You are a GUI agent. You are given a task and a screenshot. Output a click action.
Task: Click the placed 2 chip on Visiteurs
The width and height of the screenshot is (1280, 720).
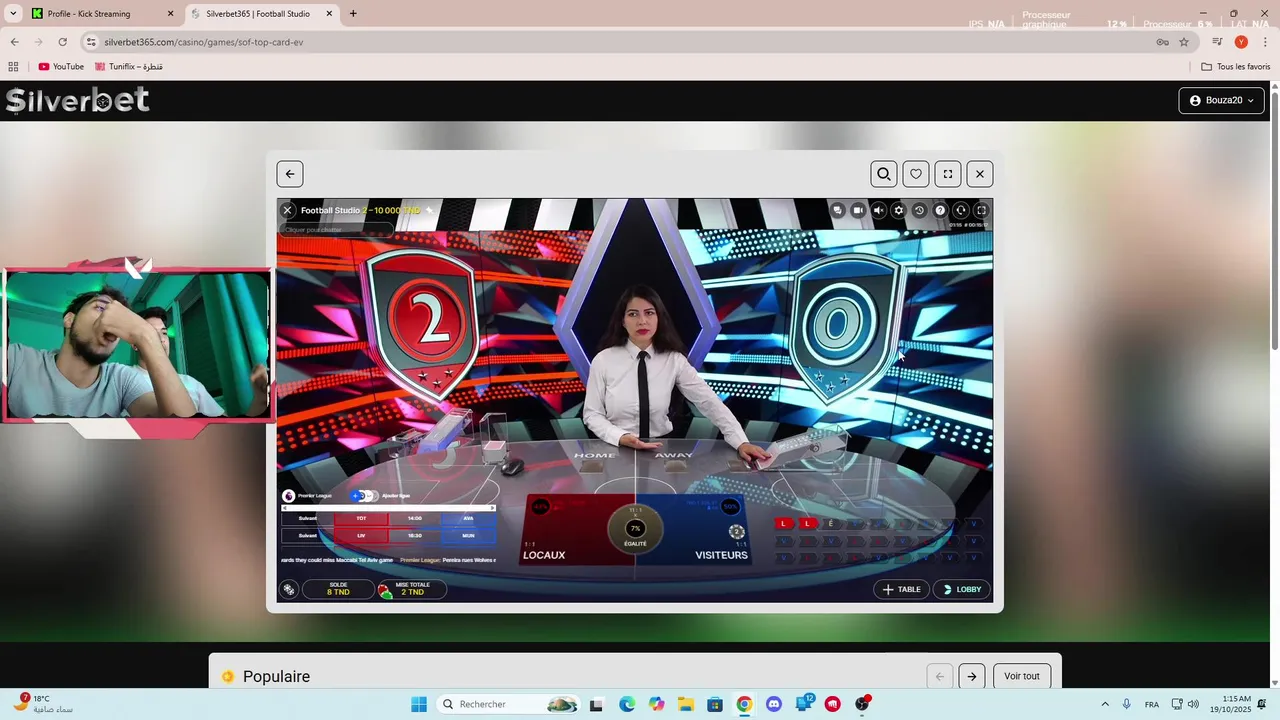click(736, 532)
